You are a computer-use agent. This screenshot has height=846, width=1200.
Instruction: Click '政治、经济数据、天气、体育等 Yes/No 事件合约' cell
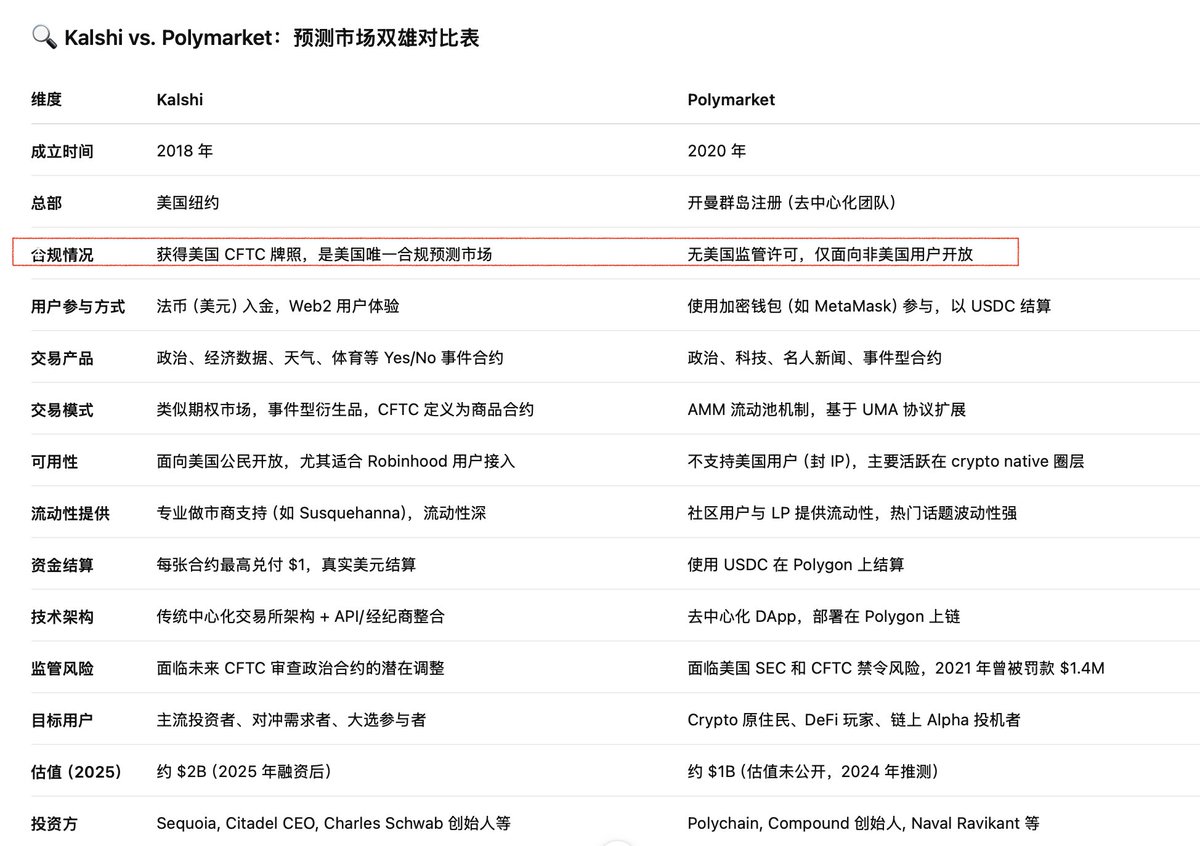tap(330, 358)
